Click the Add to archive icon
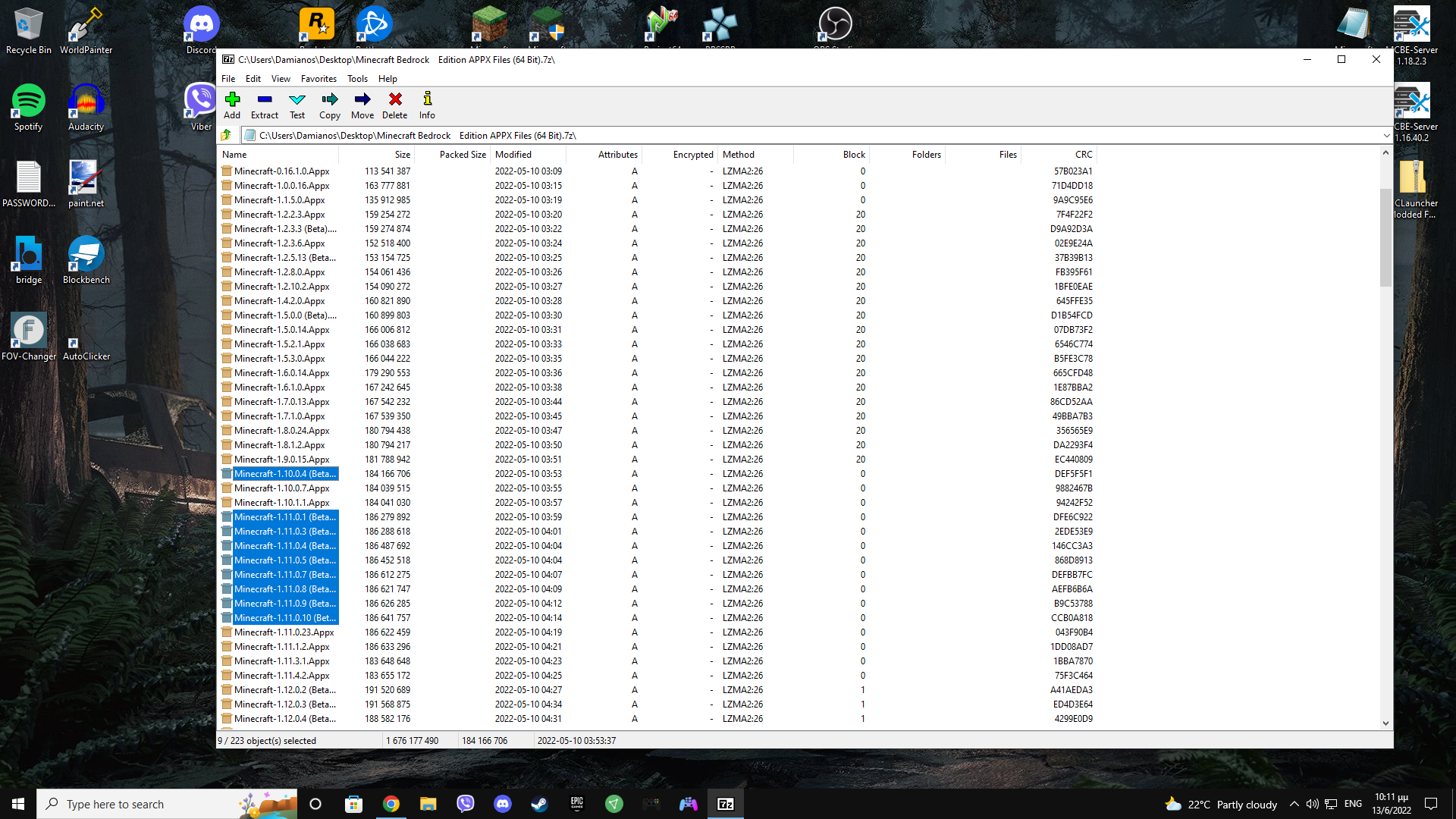This screenshot has width=1456, height=819. coord(232,105)
